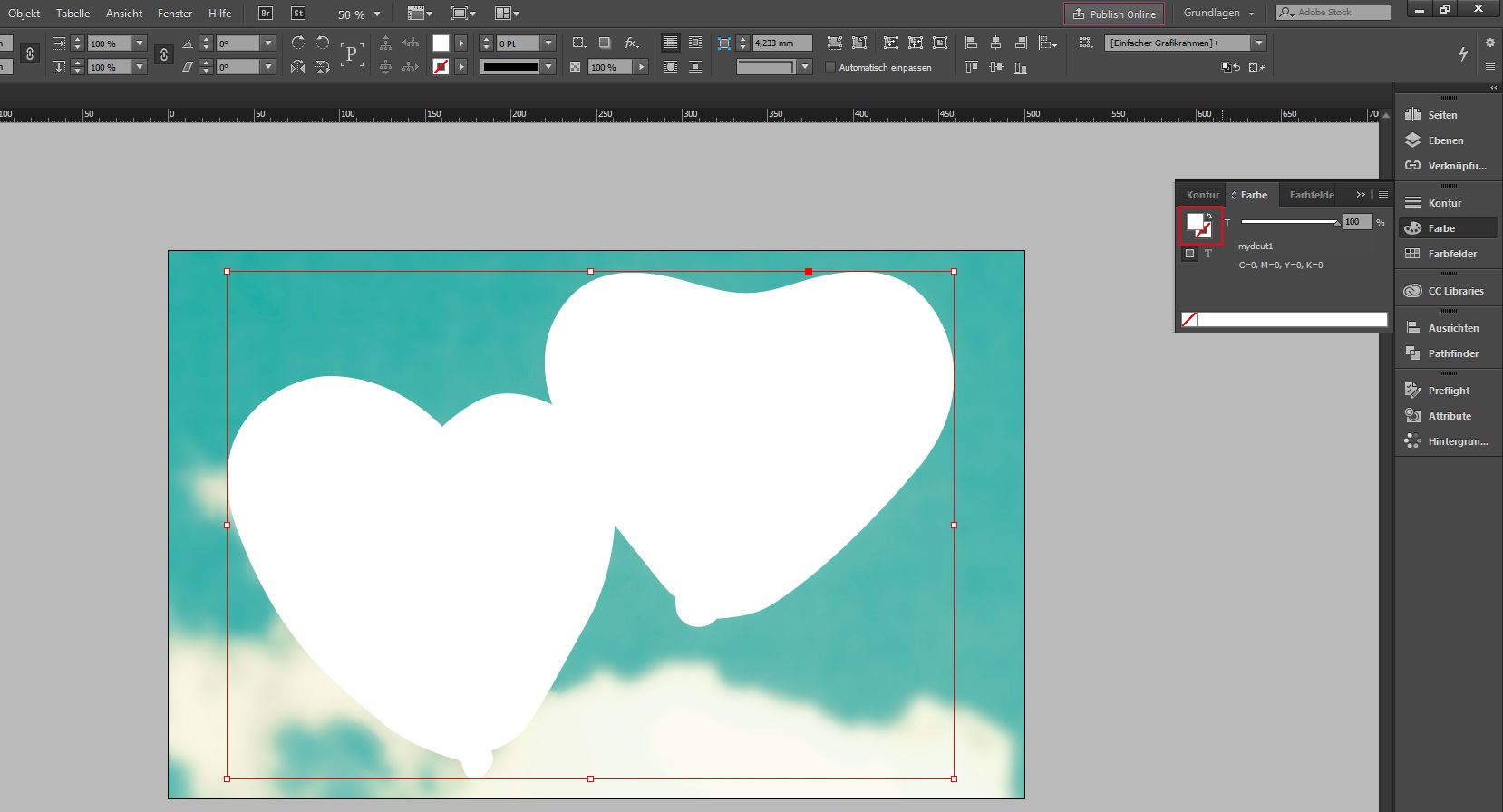
Task: Toggle wrap around bounding box button
Action: 695,43
